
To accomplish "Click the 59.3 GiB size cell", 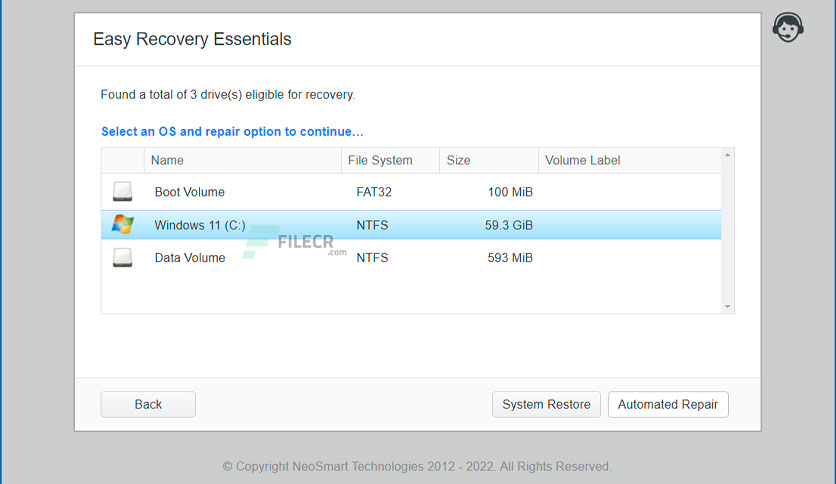I will pyautogui.click(x=509, y=225).
